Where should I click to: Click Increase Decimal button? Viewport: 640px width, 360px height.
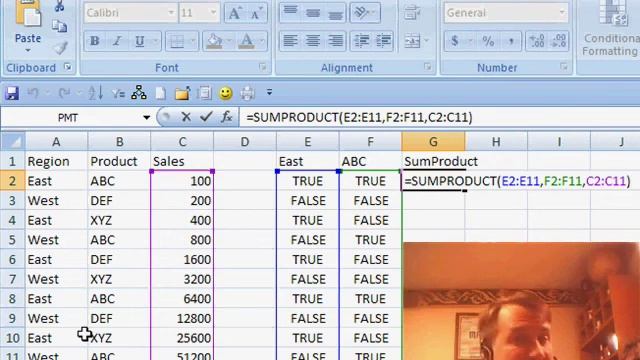[x=537, y=41]
